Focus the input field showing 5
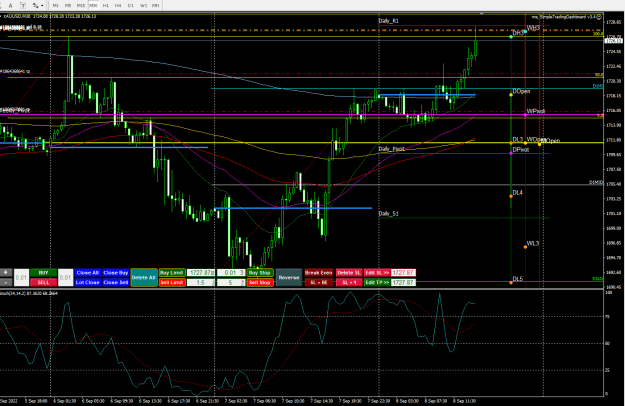The height and width of the screenshot is (406, 625). point(231,282)
